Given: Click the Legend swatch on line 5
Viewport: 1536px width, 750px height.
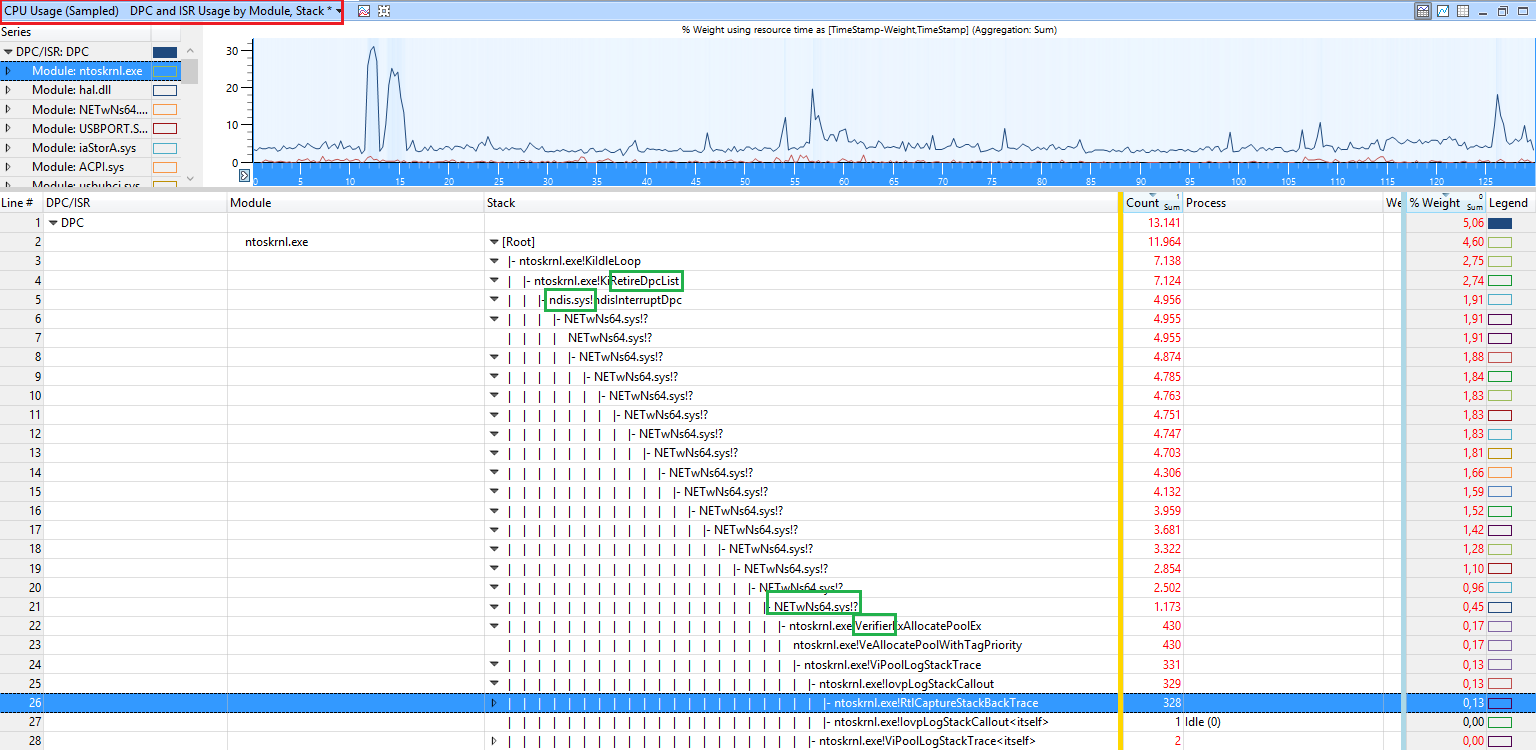Looking at the screenshot, I should (1500, 299).
